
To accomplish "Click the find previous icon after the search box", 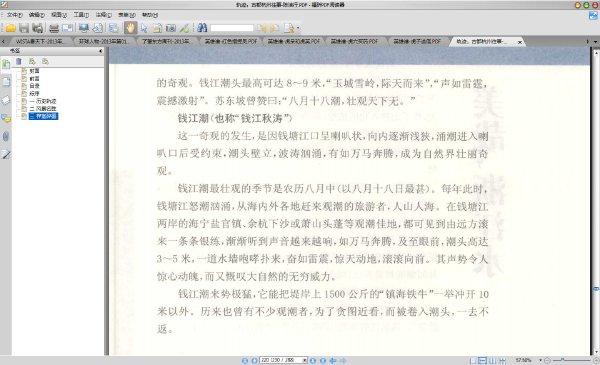I will pos(262,28).
